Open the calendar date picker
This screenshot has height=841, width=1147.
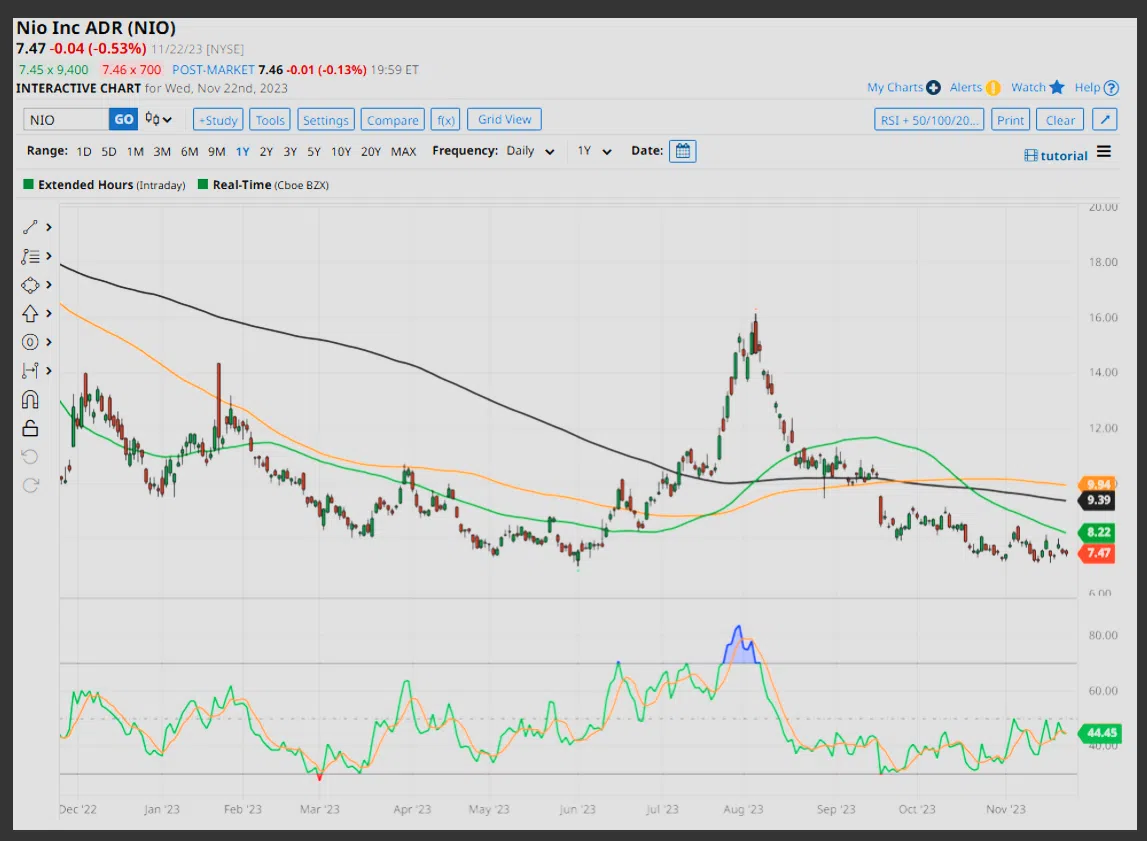682,151
